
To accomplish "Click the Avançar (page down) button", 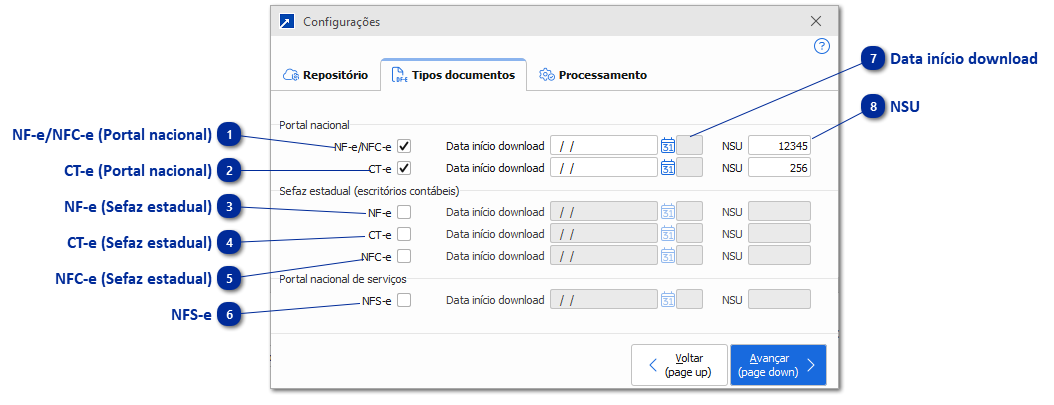I will [778, 365].
